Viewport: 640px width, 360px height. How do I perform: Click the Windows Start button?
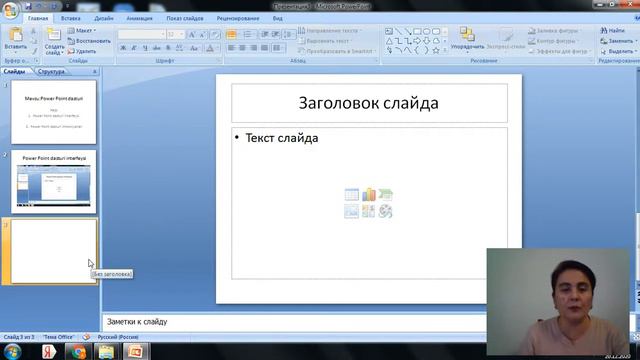point(12,352)
